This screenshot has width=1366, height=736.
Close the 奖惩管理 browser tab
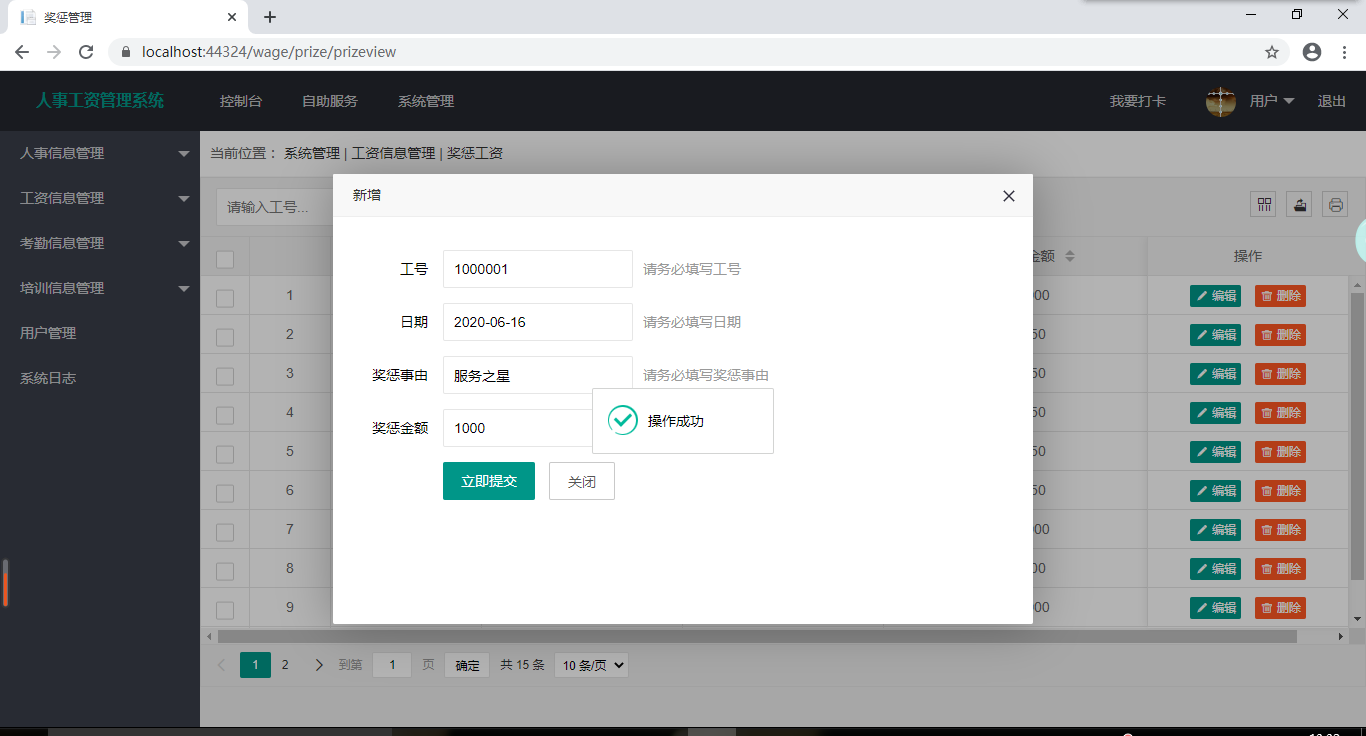pos(232,17)
